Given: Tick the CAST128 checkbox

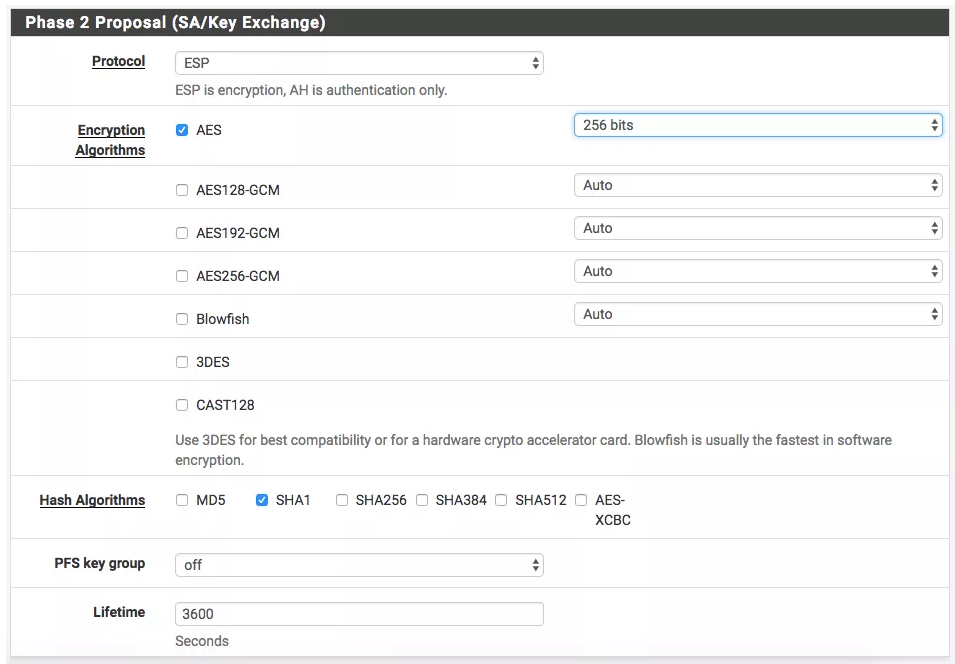Looking at the screenshot, I should pyautogui.click(x=182, y=405).
